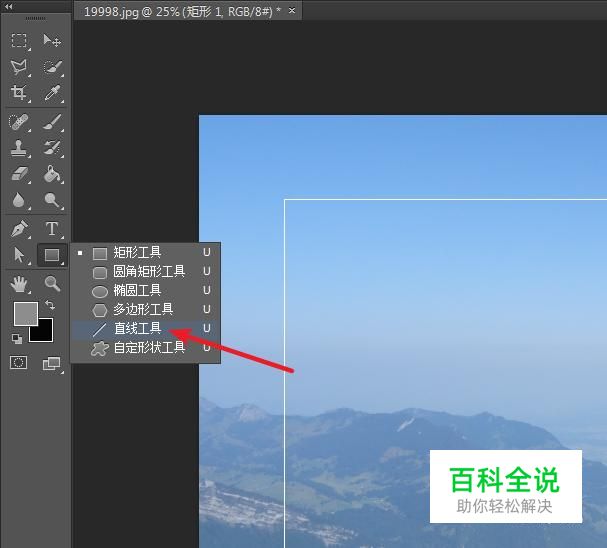Choose 直线工具 from the flyout
Viewport: 607px width, 548px height.
point(146,329)
